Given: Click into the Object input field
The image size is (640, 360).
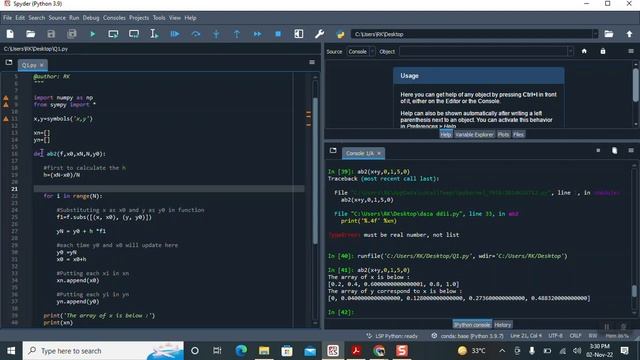Looking at the screenshot, I should tap(483, 51).
